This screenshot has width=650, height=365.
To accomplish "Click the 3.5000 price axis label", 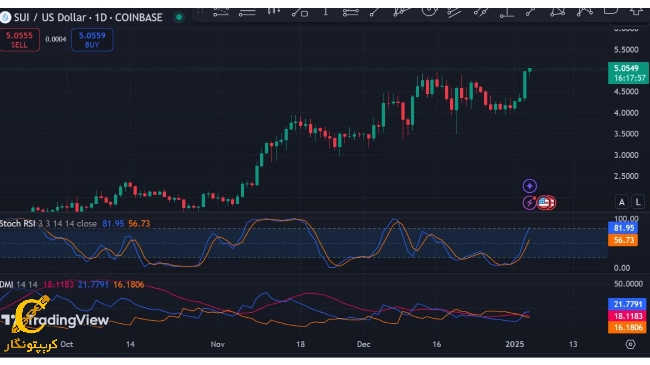I will (626, 134).
